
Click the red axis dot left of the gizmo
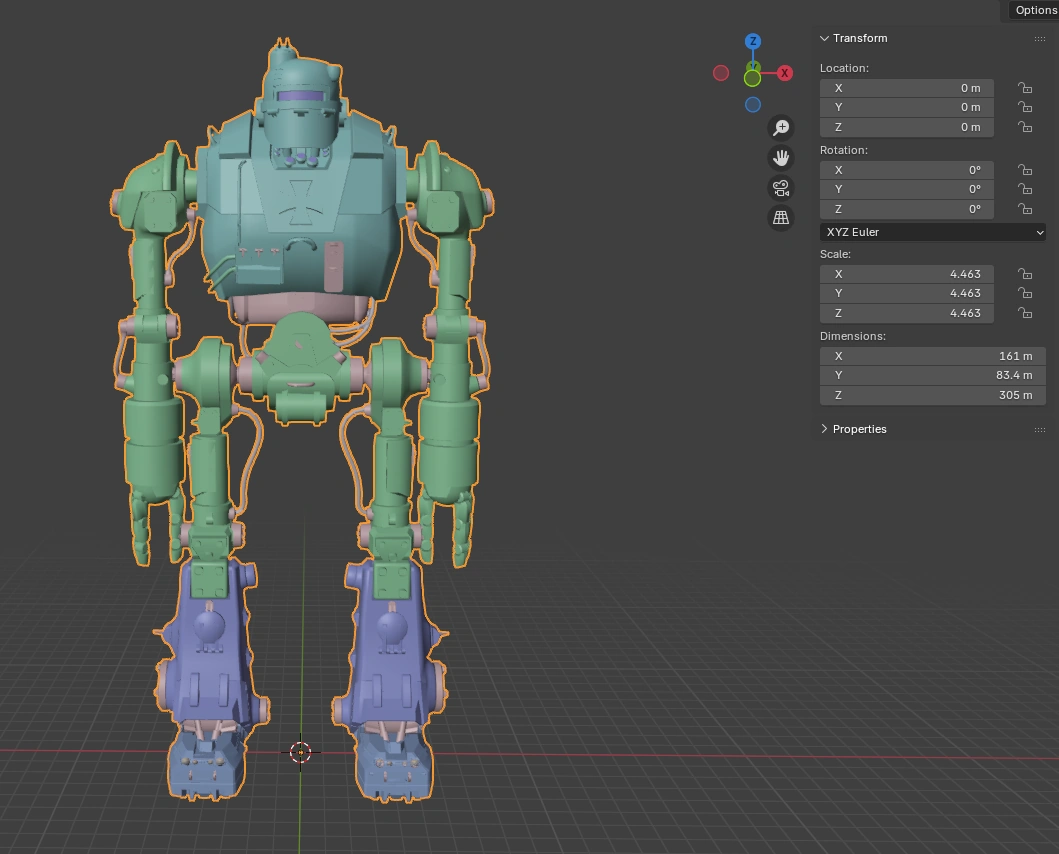720,72
